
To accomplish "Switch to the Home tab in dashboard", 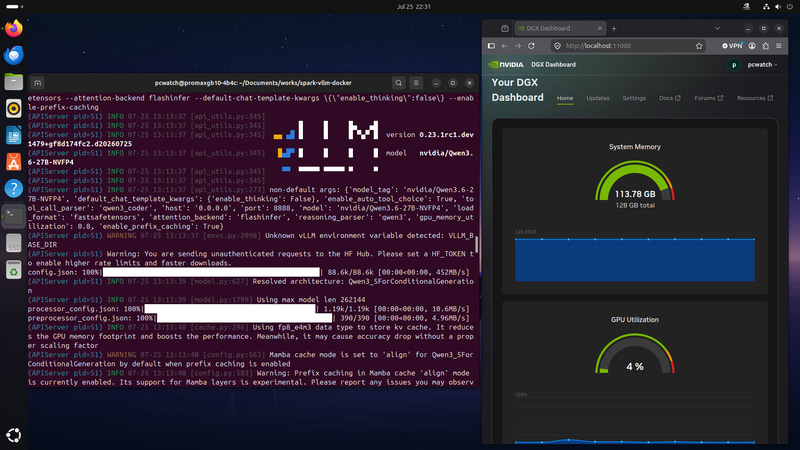I will click(565, 98).
